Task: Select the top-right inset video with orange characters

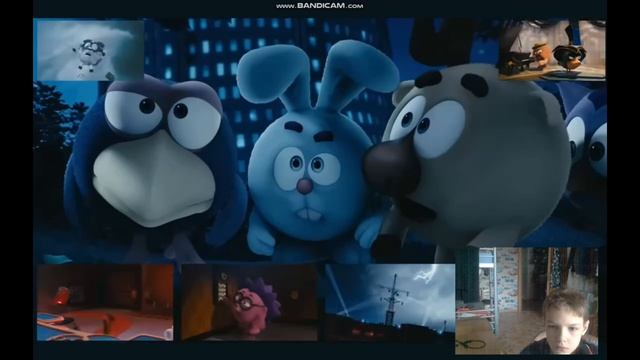Action: click(x=552, y=50)
